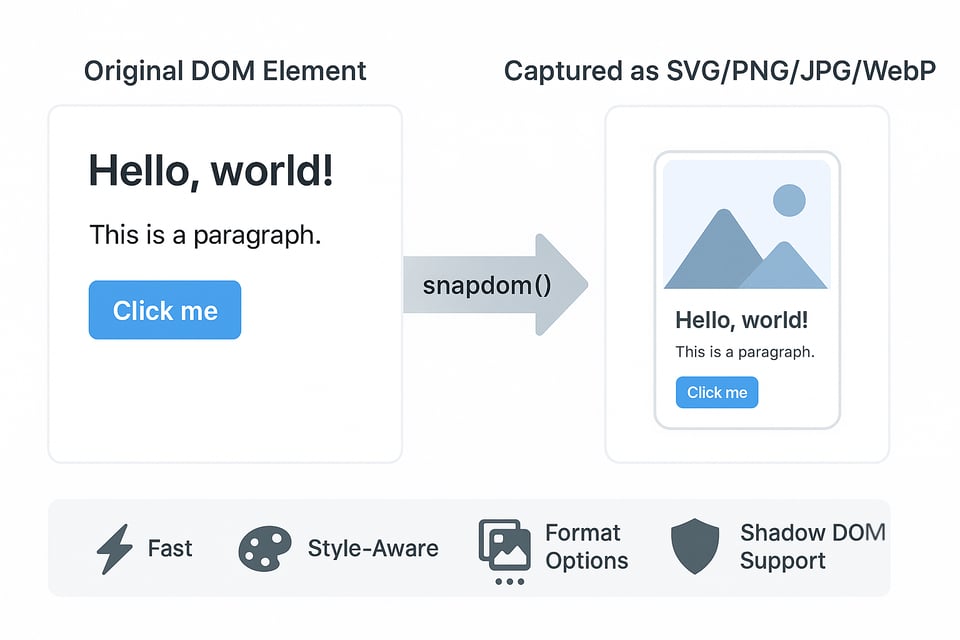Click the three dots below the format icon

point(509,581)
